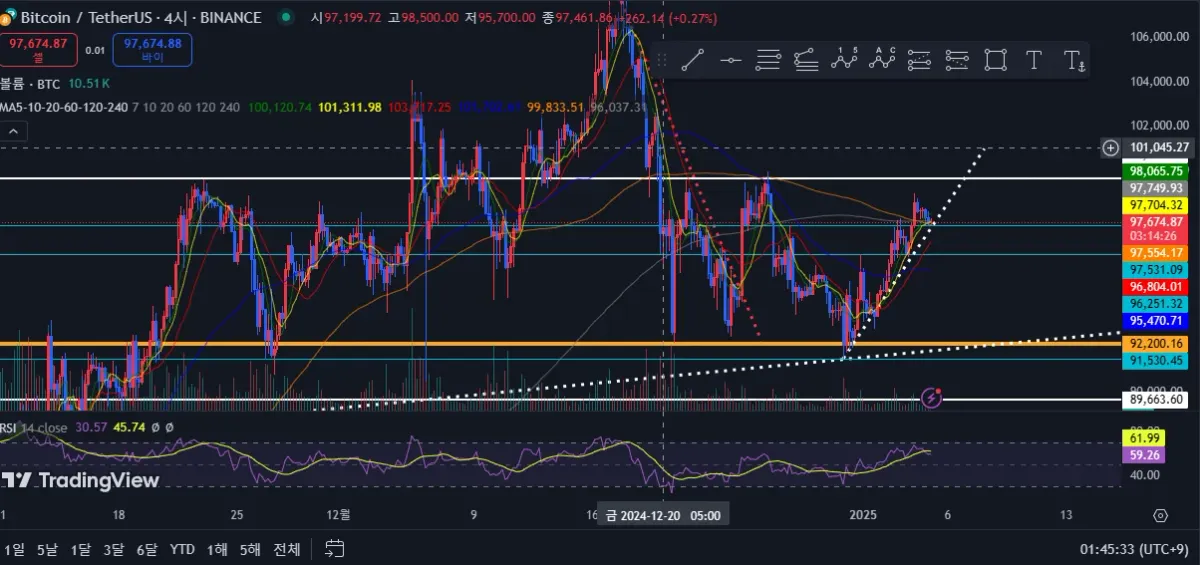Select the Horizontal Line drawing tool
Viewport: 1200px width, 565px height.
(x=730, y=61)
